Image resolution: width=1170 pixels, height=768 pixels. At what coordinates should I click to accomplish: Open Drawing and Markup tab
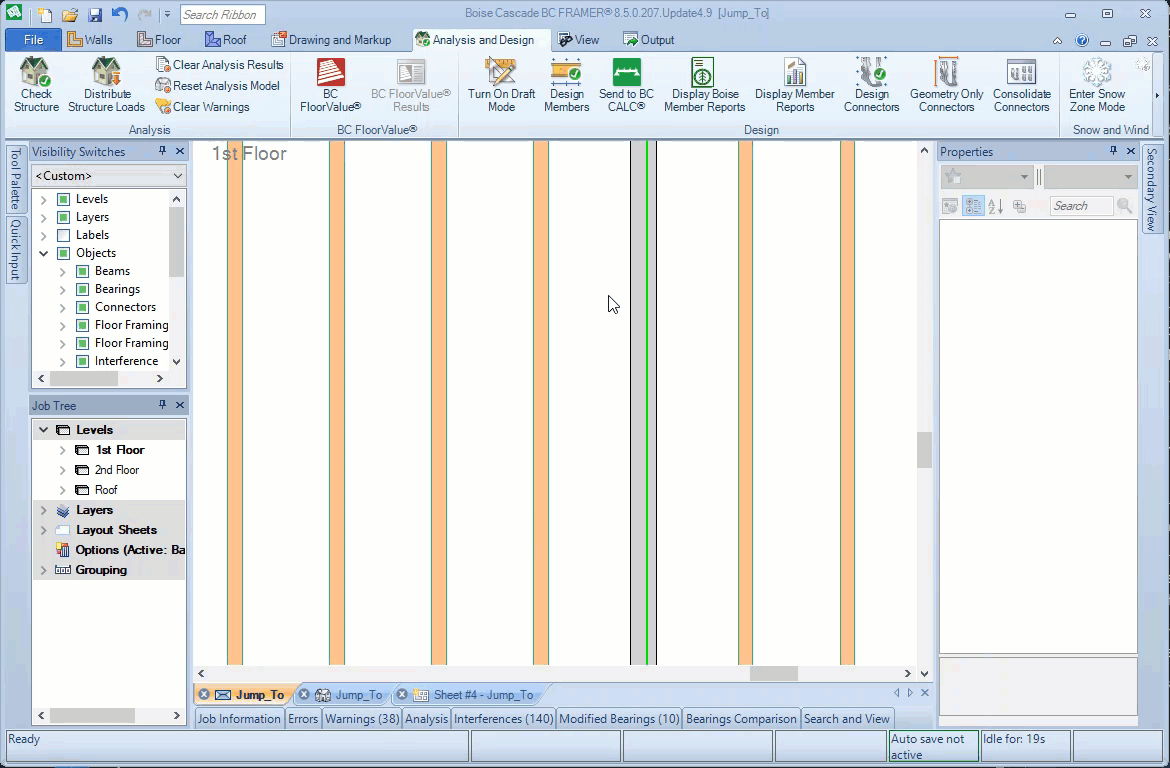331,40
